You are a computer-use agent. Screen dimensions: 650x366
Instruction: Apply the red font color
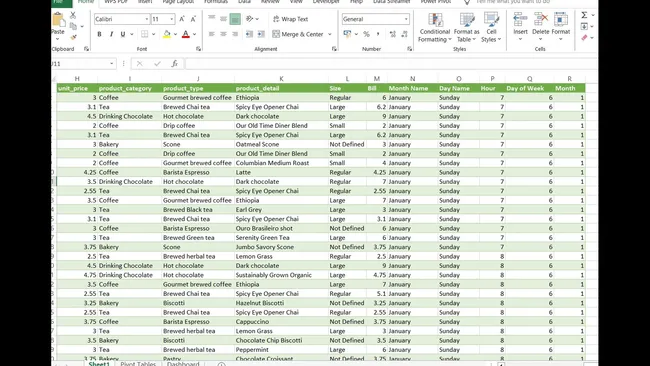(186, 34)
